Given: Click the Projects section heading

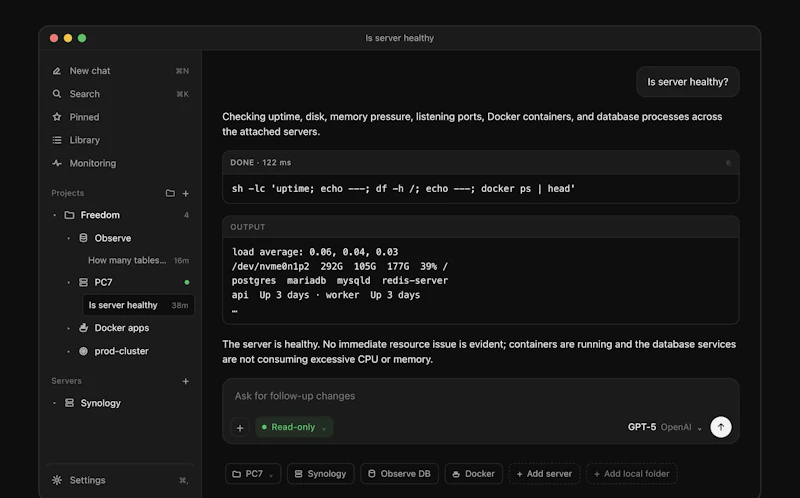Looking at the screenshot, I should (67, 193).
